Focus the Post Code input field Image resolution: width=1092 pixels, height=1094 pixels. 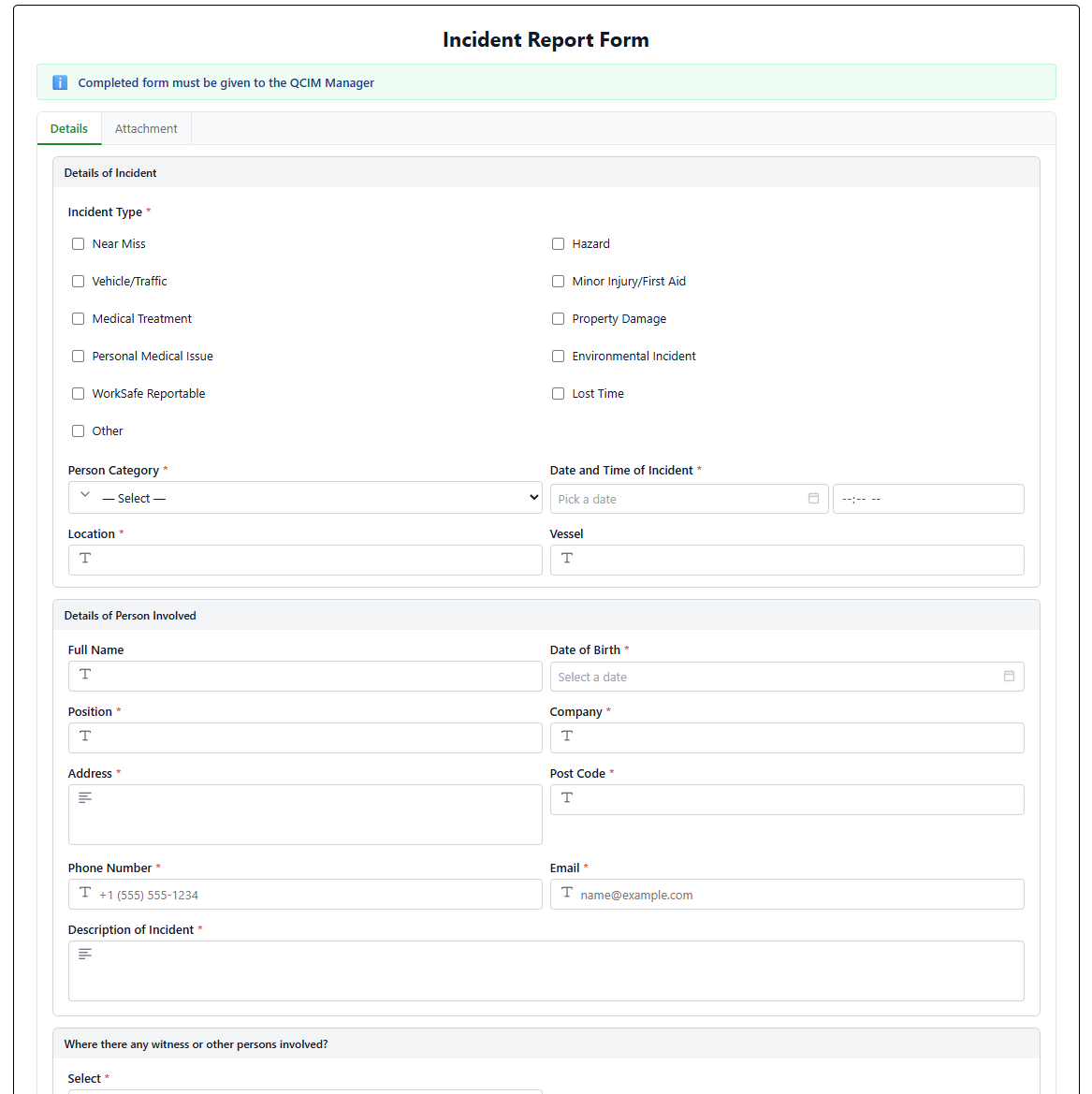tap(787, 799)
